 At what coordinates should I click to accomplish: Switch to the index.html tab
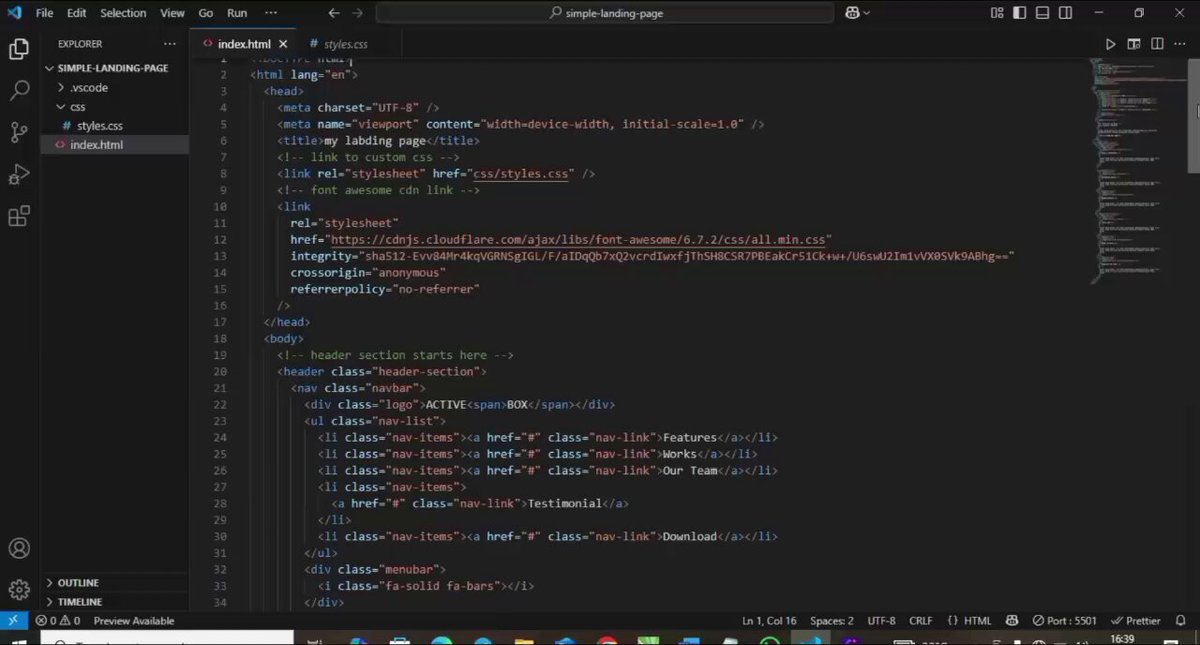coord(243,44)
